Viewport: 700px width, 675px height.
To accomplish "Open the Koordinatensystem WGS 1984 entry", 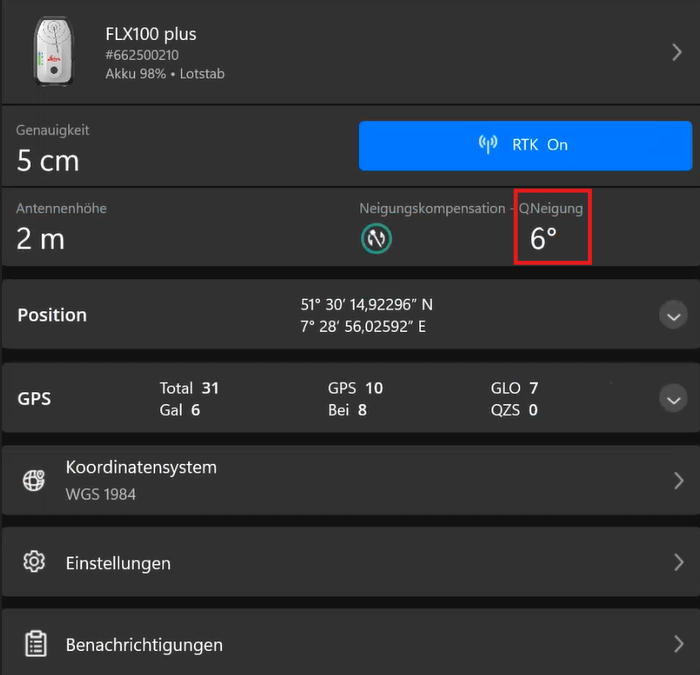I will point(141,480).
